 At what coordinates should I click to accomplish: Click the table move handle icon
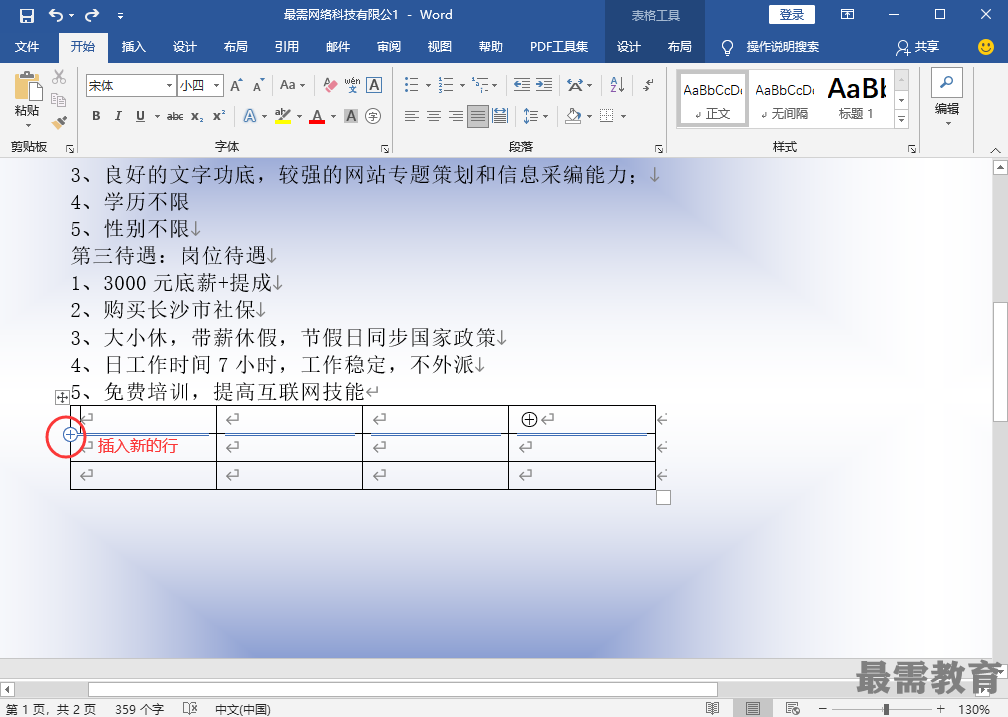[62, 397]
